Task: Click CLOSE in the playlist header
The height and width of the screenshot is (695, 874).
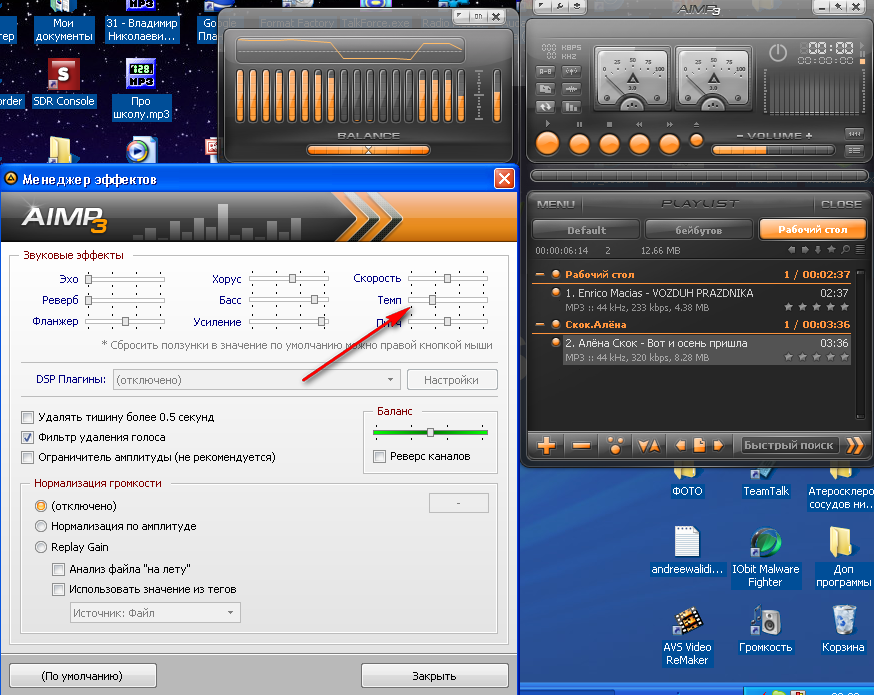Action: tap(841, 204)
